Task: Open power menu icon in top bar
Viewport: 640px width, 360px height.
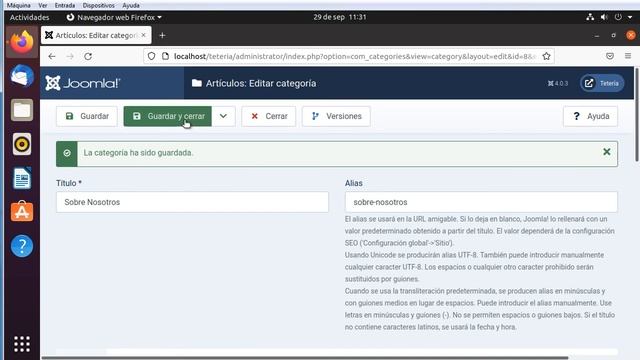Action: click(618, 17)
